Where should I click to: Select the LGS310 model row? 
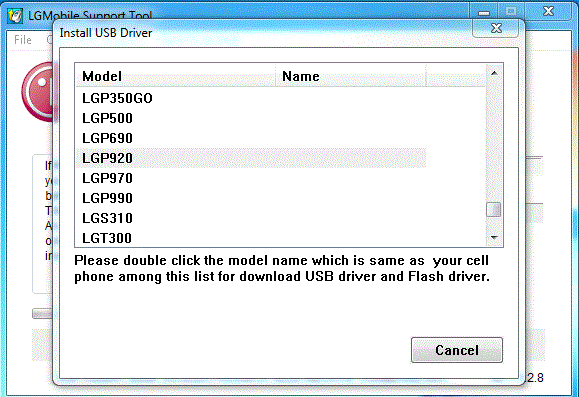[x=251, y=218]
